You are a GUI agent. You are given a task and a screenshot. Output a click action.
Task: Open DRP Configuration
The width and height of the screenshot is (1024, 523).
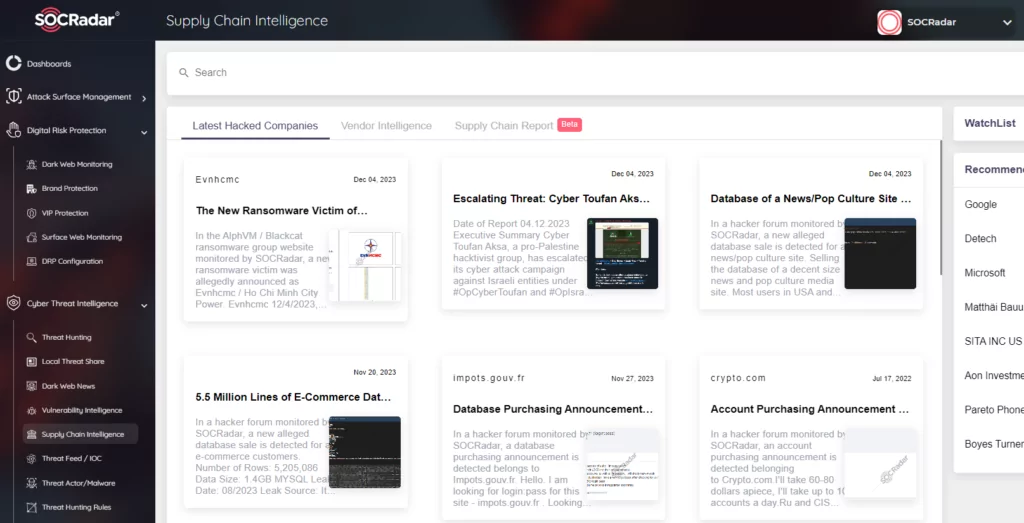coord(72,261)
